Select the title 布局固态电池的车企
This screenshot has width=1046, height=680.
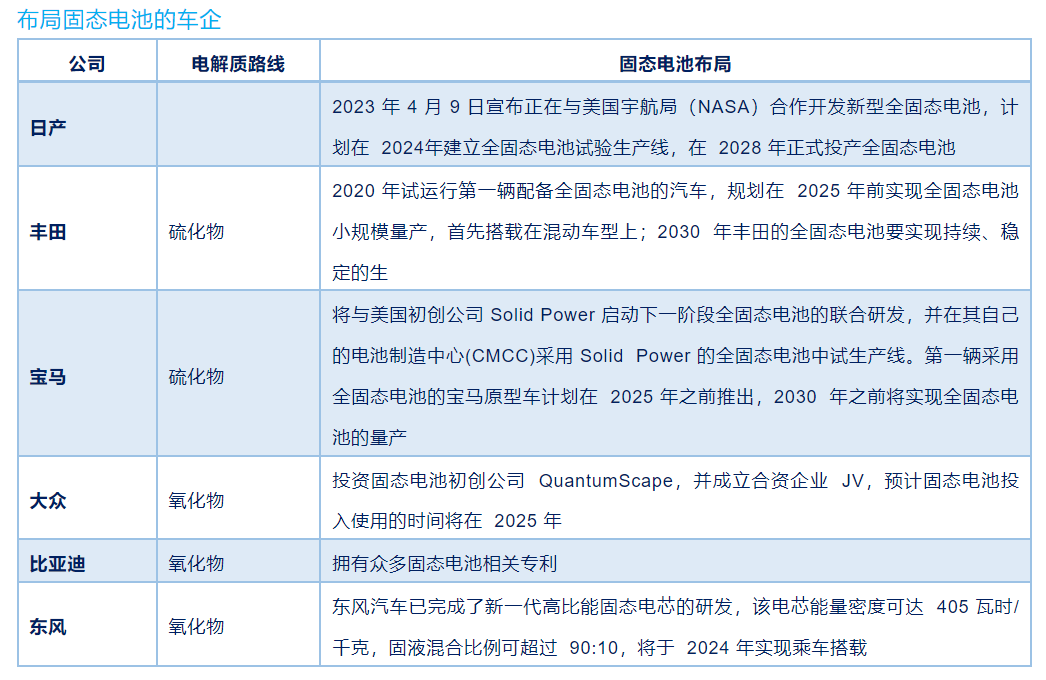(x=119, y=19)
